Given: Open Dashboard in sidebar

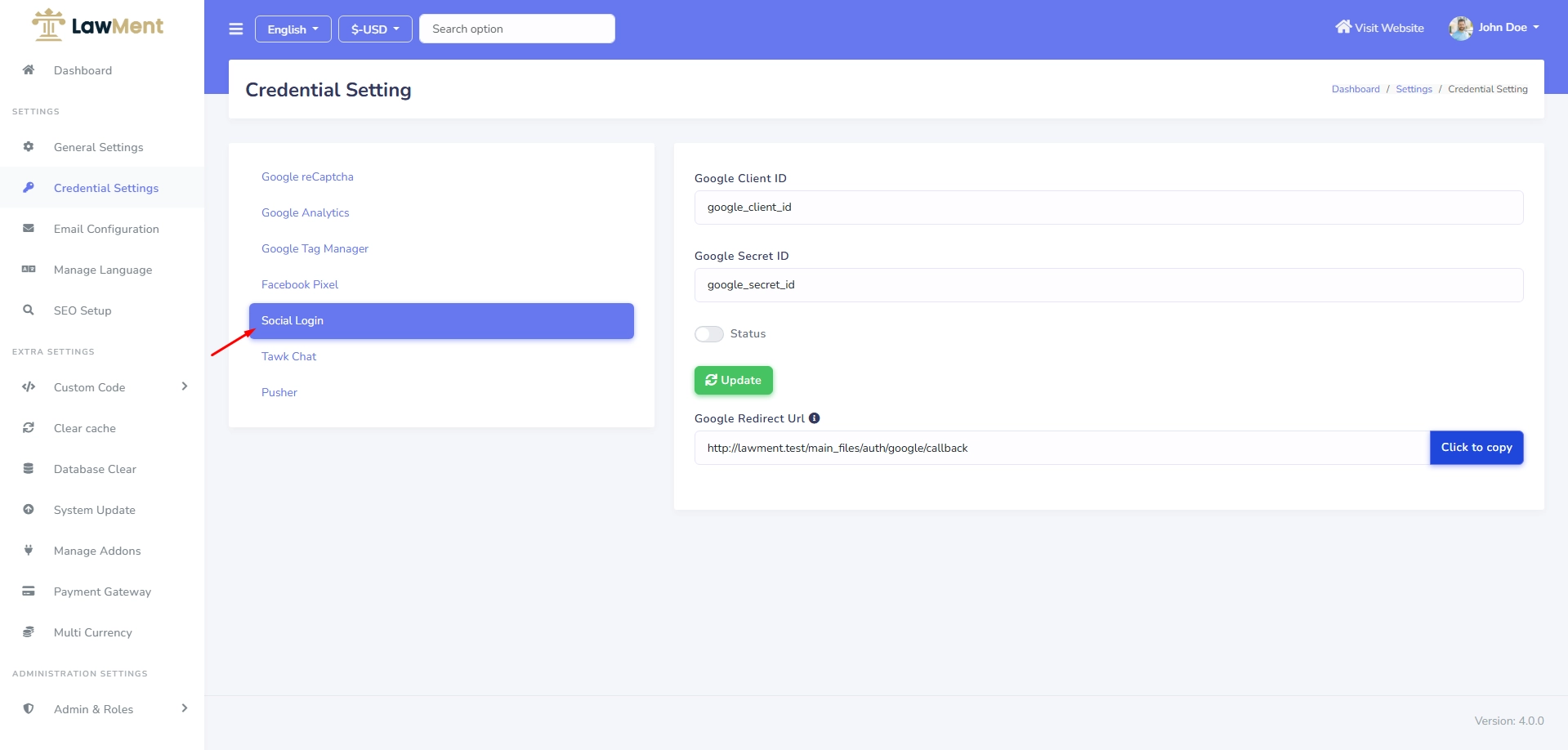Looking at the screenshot, I should (x=102, y=70).
